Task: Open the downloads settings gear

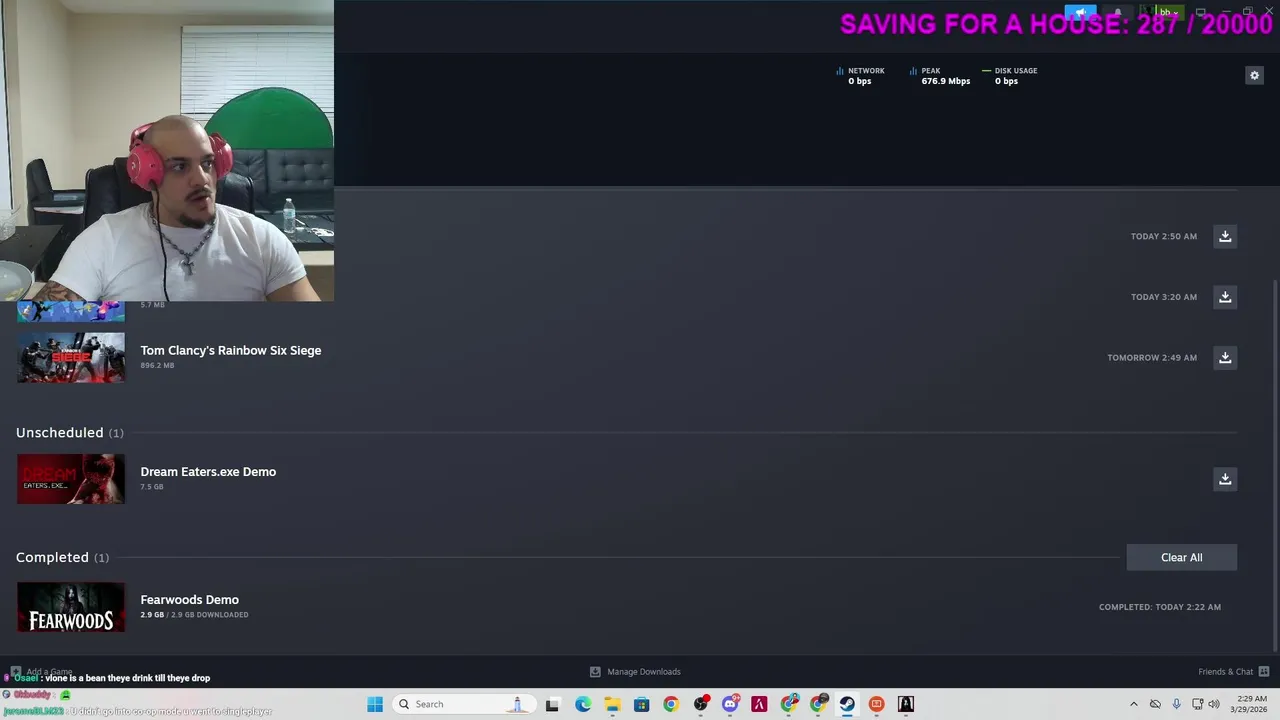Action: point(1254,75)
